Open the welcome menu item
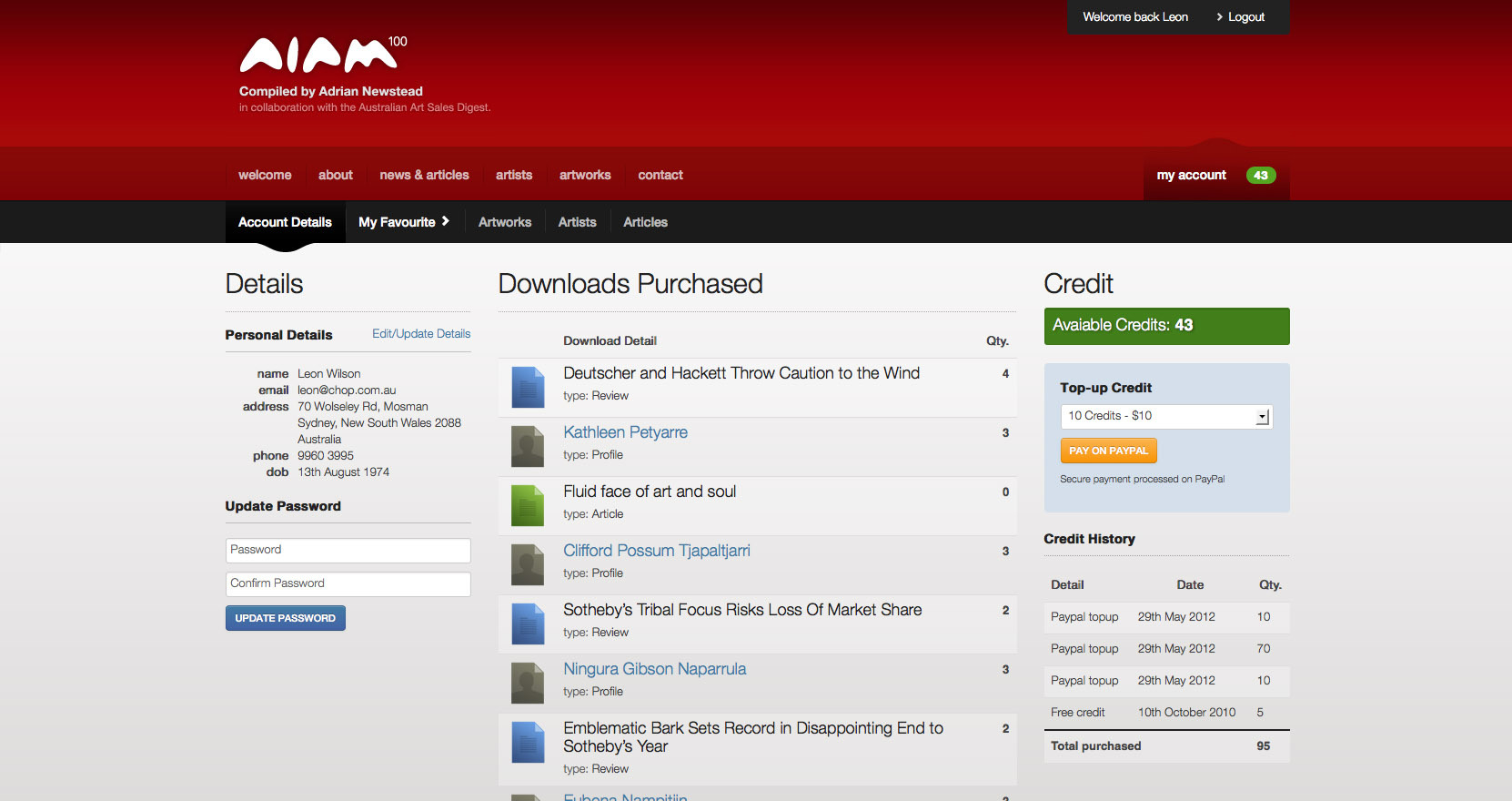 point(265,175)
